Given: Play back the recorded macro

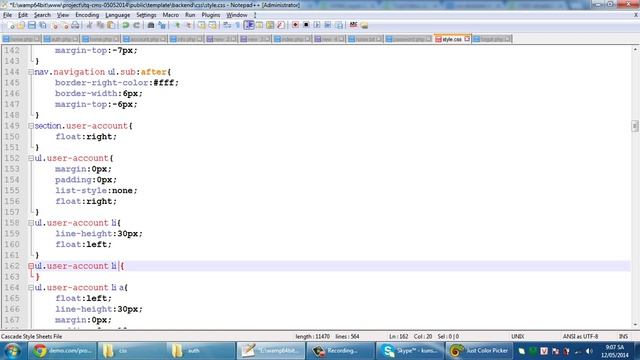Looking at the screenshot, I should 317,25.
